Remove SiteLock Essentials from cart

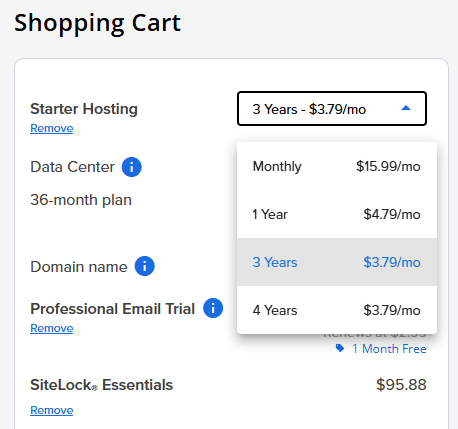[52, 410]
